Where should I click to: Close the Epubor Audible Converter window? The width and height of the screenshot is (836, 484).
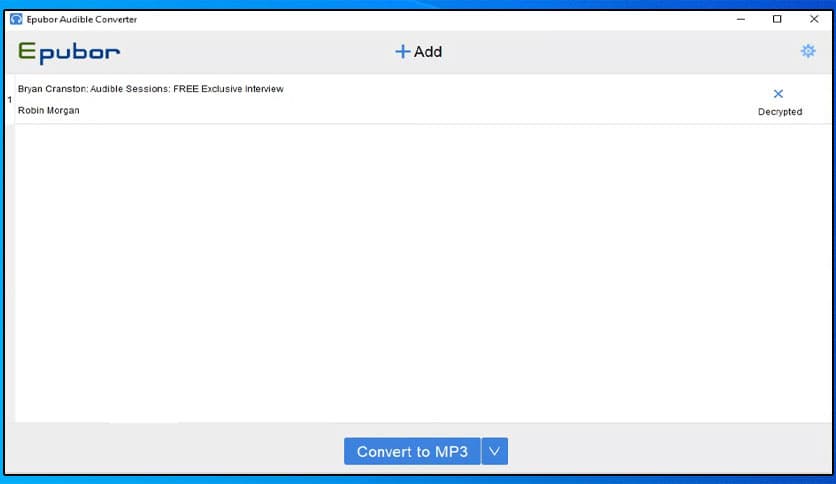pyautogui.click(x=814, y=19)
